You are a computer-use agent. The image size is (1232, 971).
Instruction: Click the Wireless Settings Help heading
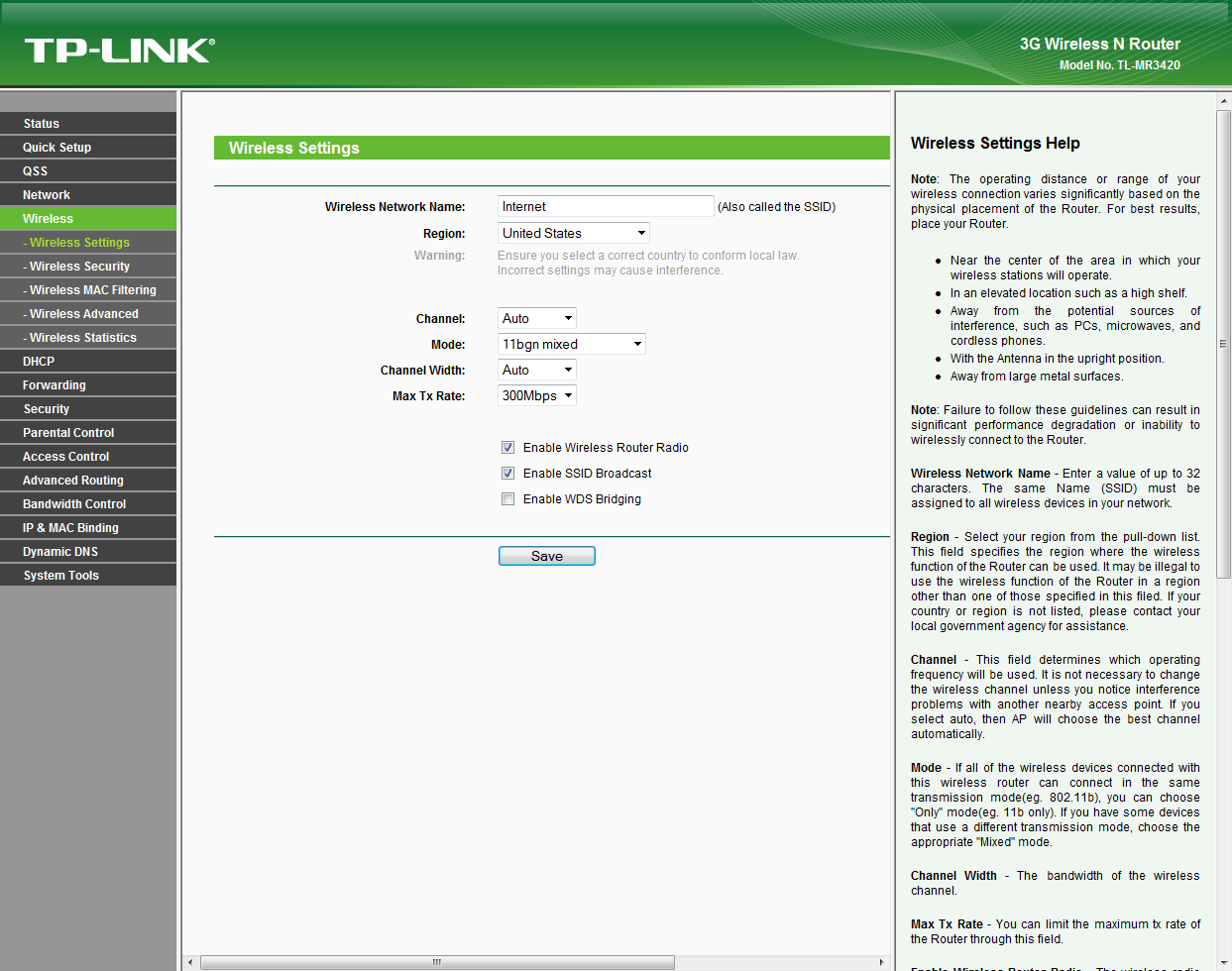click(995, 144)
